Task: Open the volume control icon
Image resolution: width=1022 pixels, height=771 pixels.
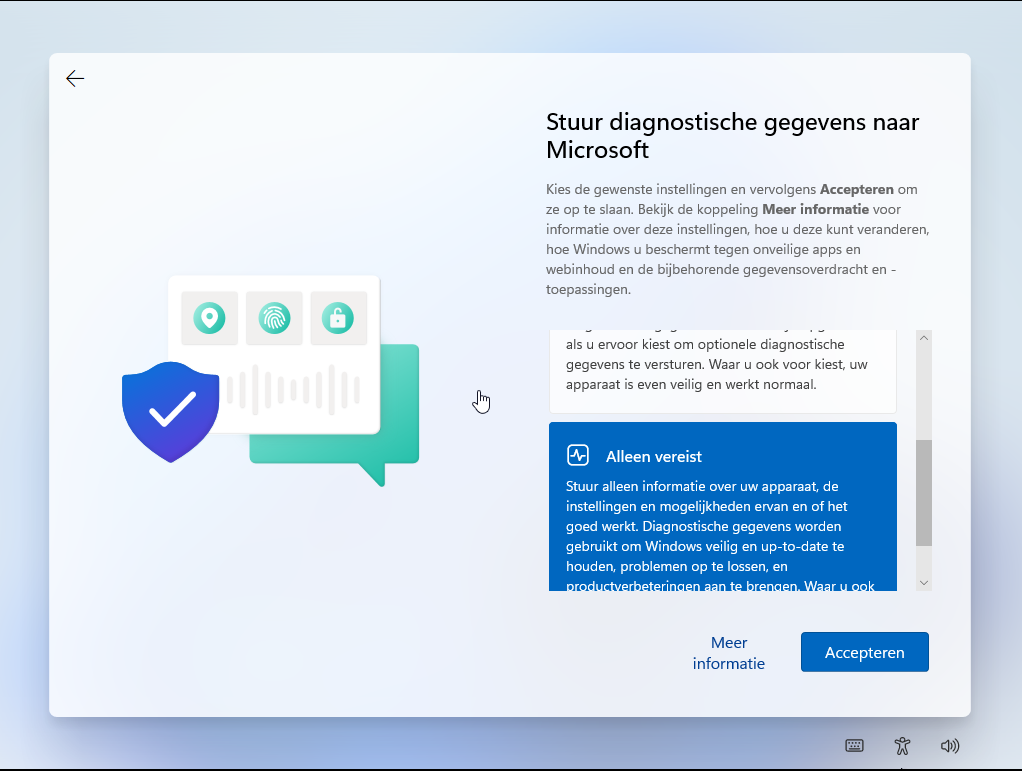Action: click(x=950, y=746)
